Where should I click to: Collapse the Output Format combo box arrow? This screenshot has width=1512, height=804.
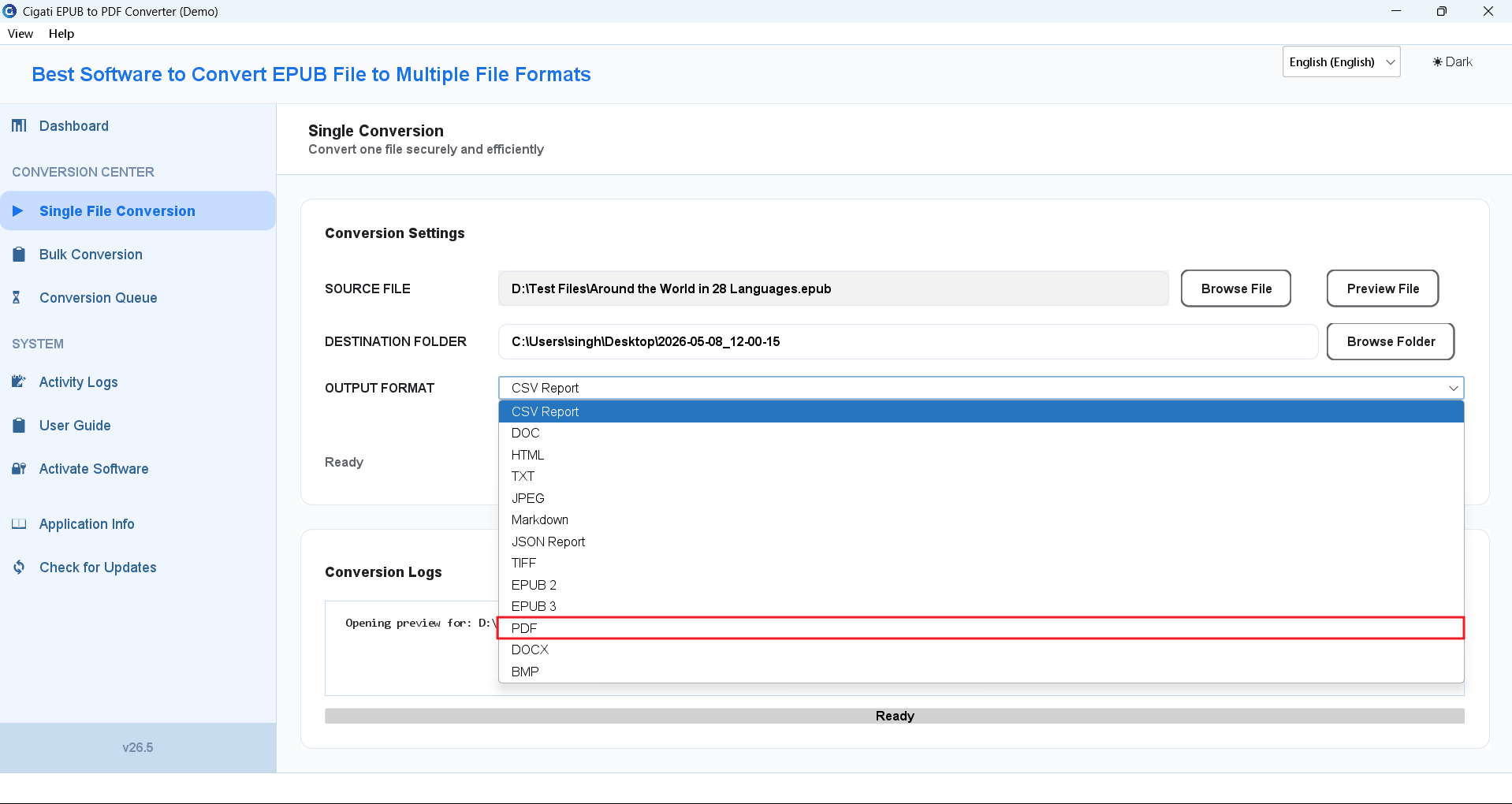pos(1453,388)
